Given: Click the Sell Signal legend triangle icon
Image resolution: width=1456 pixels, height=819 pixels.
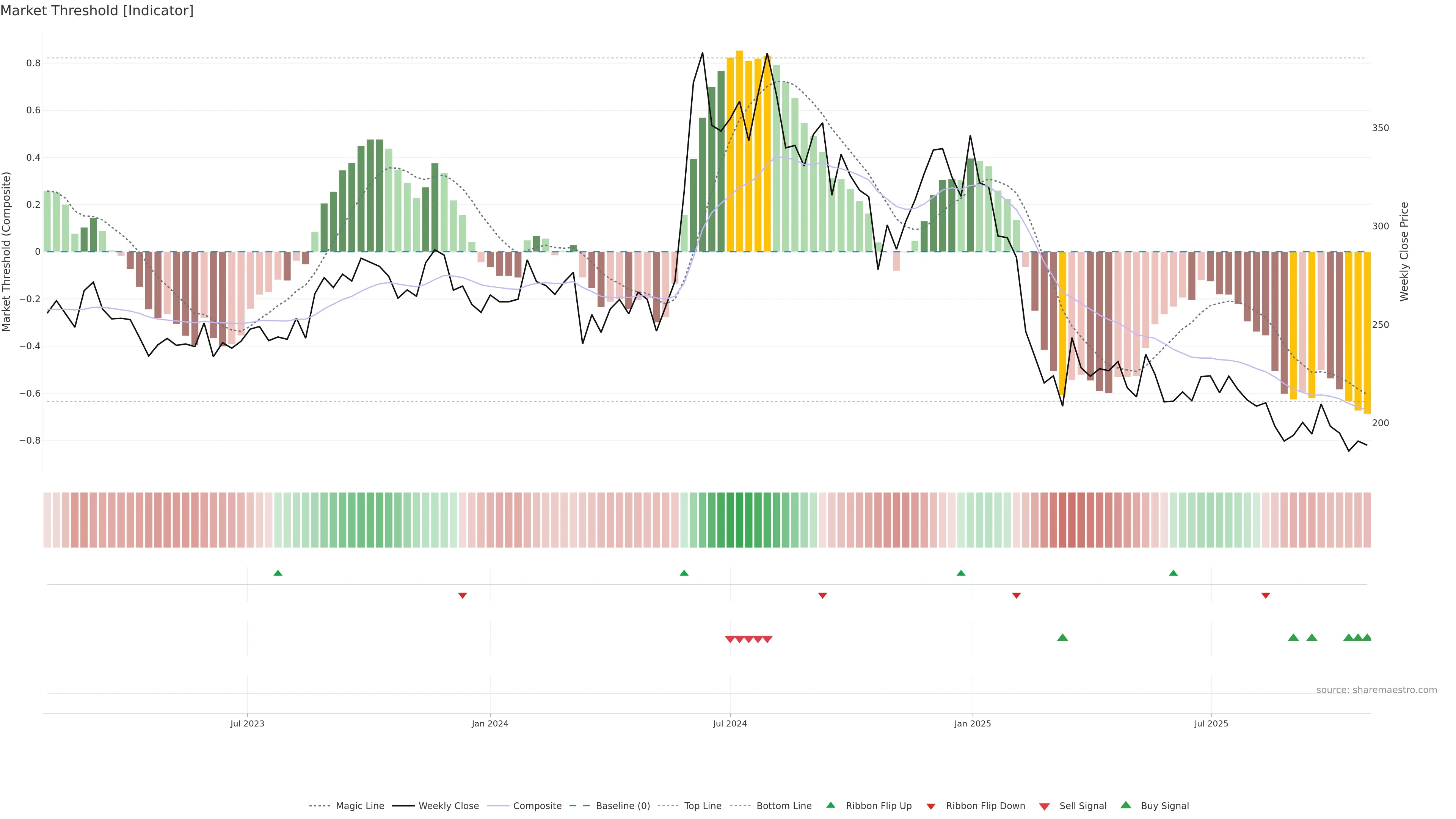Looking at the screenshot, I should pos(1044,806).
